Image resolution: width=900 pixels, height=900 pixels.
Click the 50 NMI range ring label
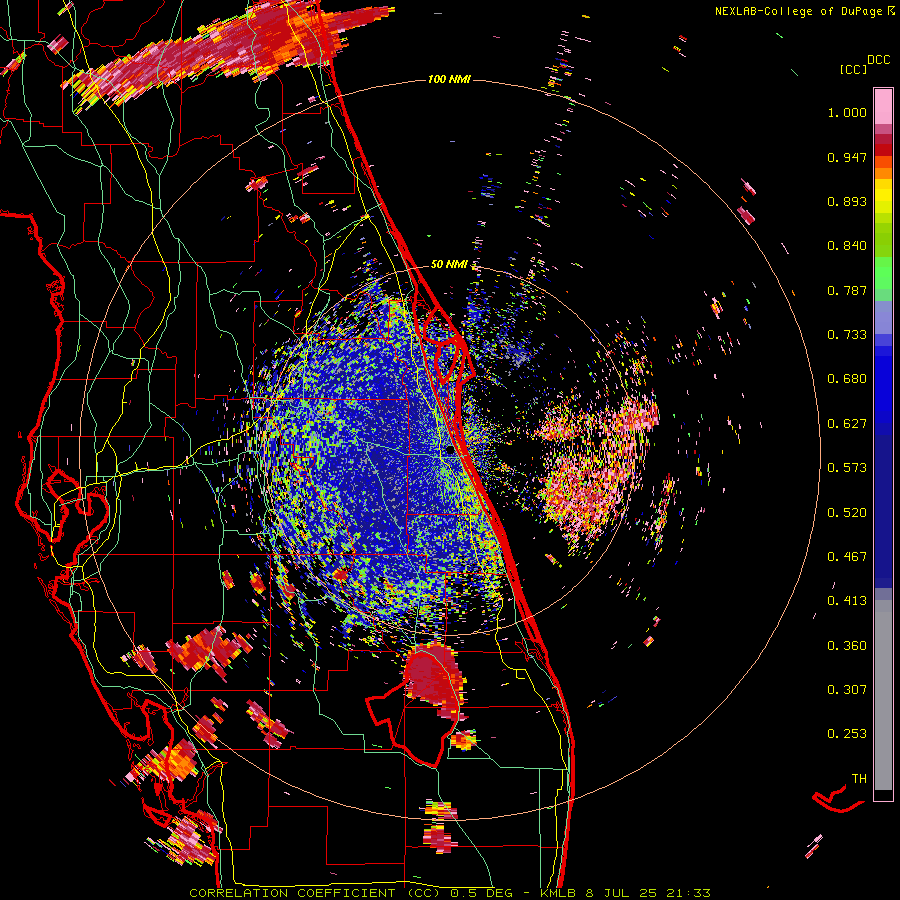(x=449, y=264)
